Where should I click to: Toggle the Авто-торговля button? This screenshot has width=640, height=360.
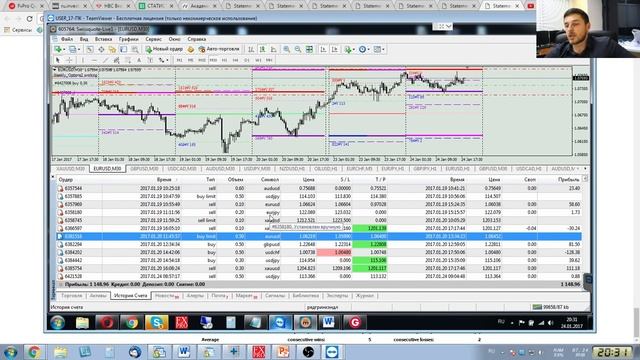(219, 49)
